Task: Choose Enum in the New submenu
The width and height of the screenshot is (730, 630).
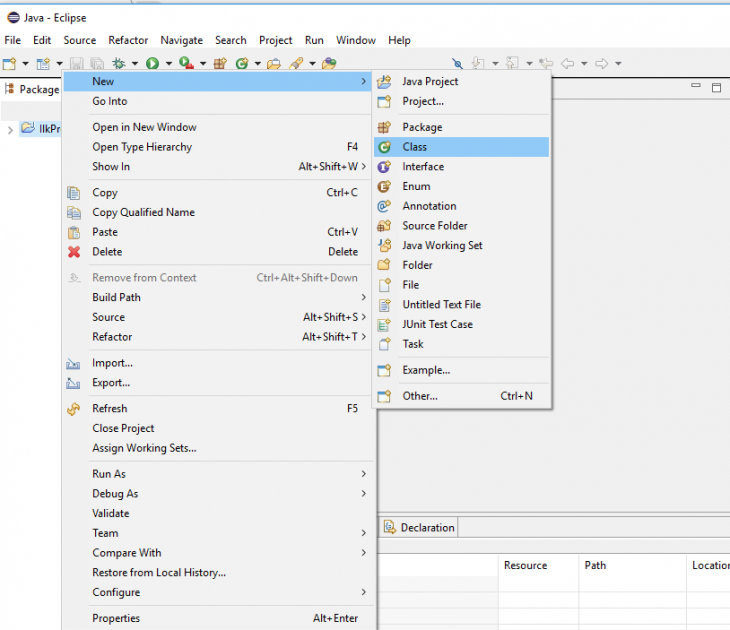Action: 461,186
